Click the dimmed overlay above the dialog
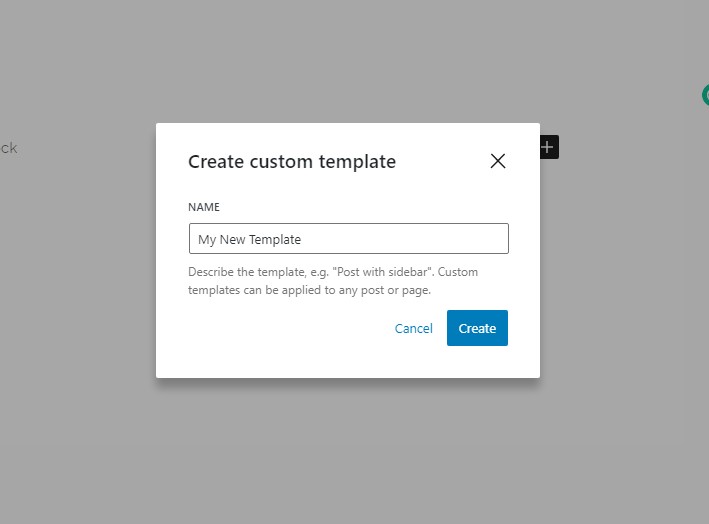709x524 pixels. 348,60
